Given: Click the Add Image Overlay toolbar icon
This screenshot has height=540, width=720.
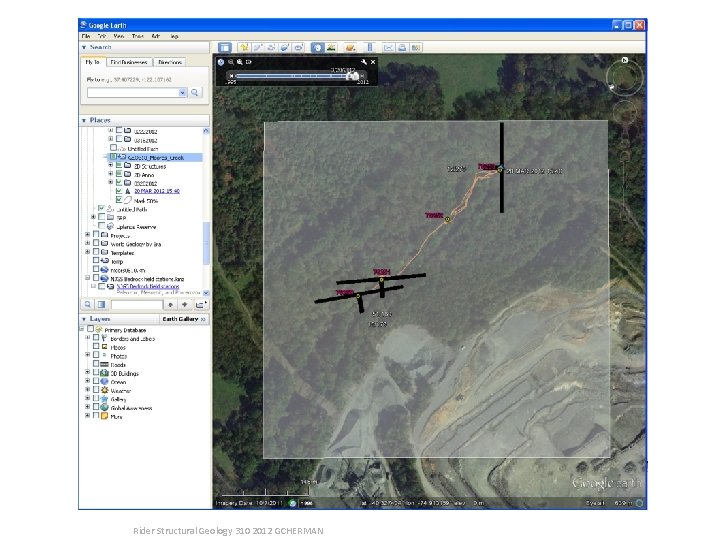Looking at the screenshot, I should (x=285, y=48).
